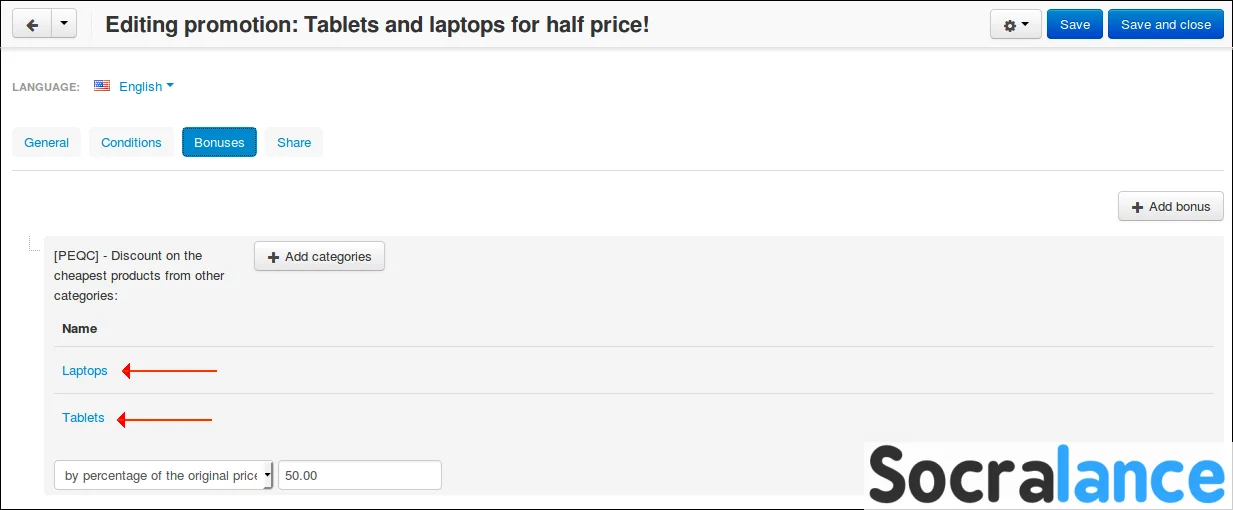
Task: Click the plus icon on Add categories
Action: click(x=273, y=257)
